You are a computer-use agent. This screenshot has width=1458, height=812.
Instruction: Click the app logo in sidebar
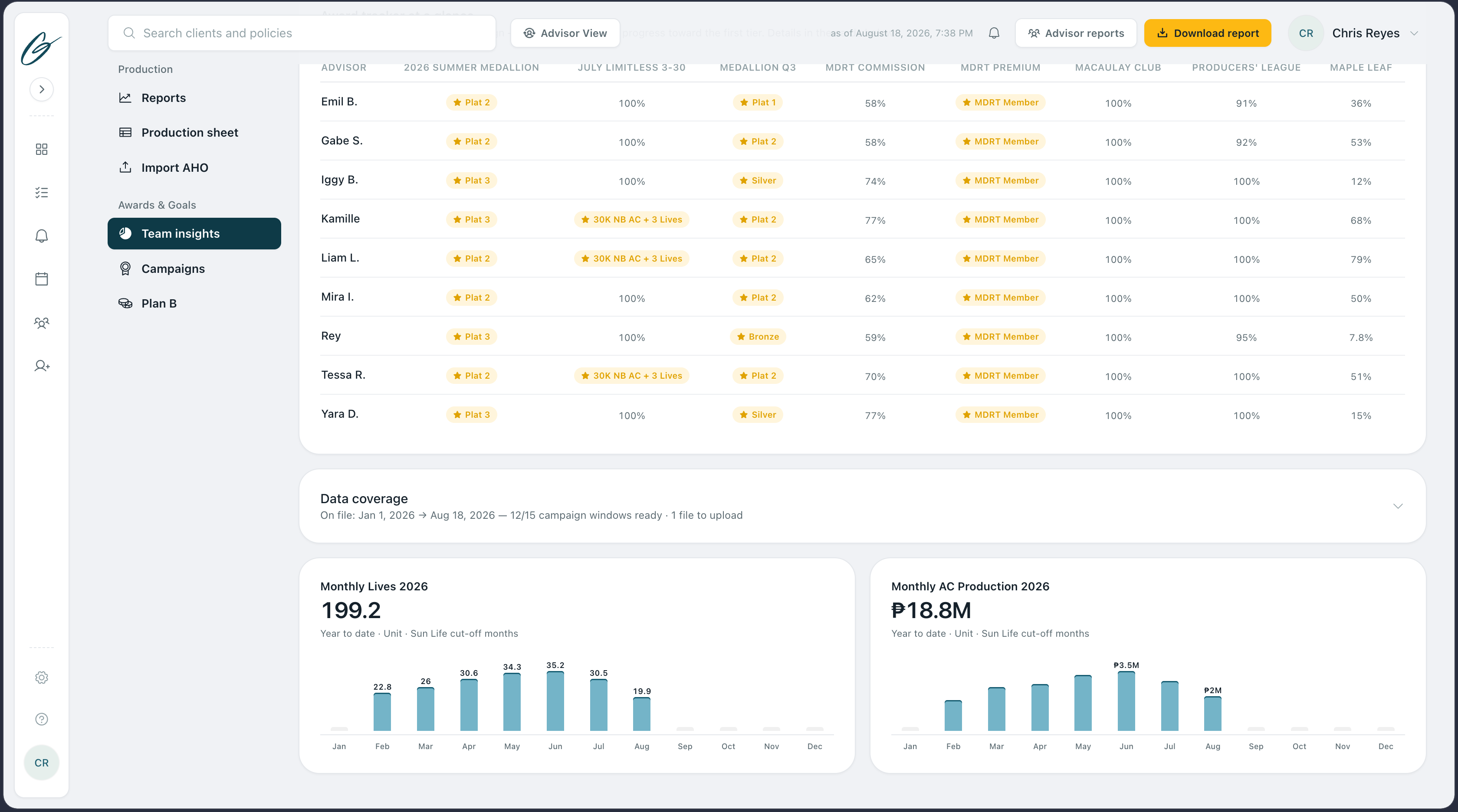41,49
